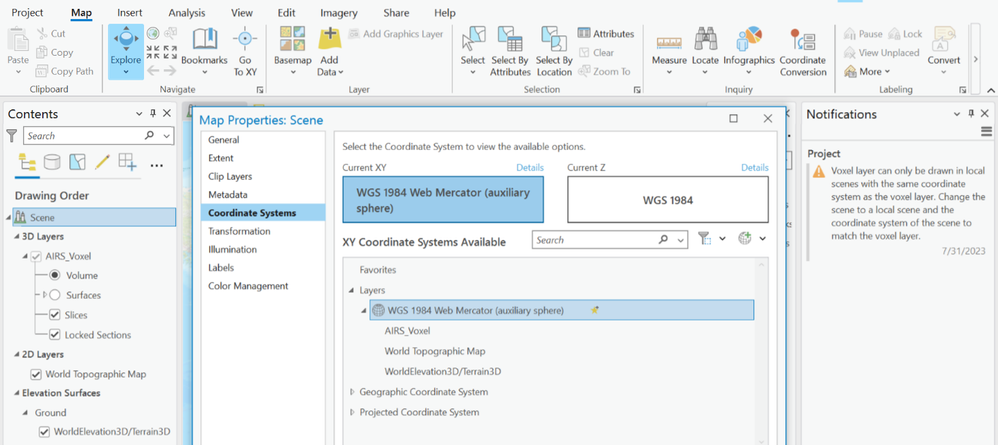Click the List By Data Source icon
Screen dimensions: 998x445
pos(52,162)
